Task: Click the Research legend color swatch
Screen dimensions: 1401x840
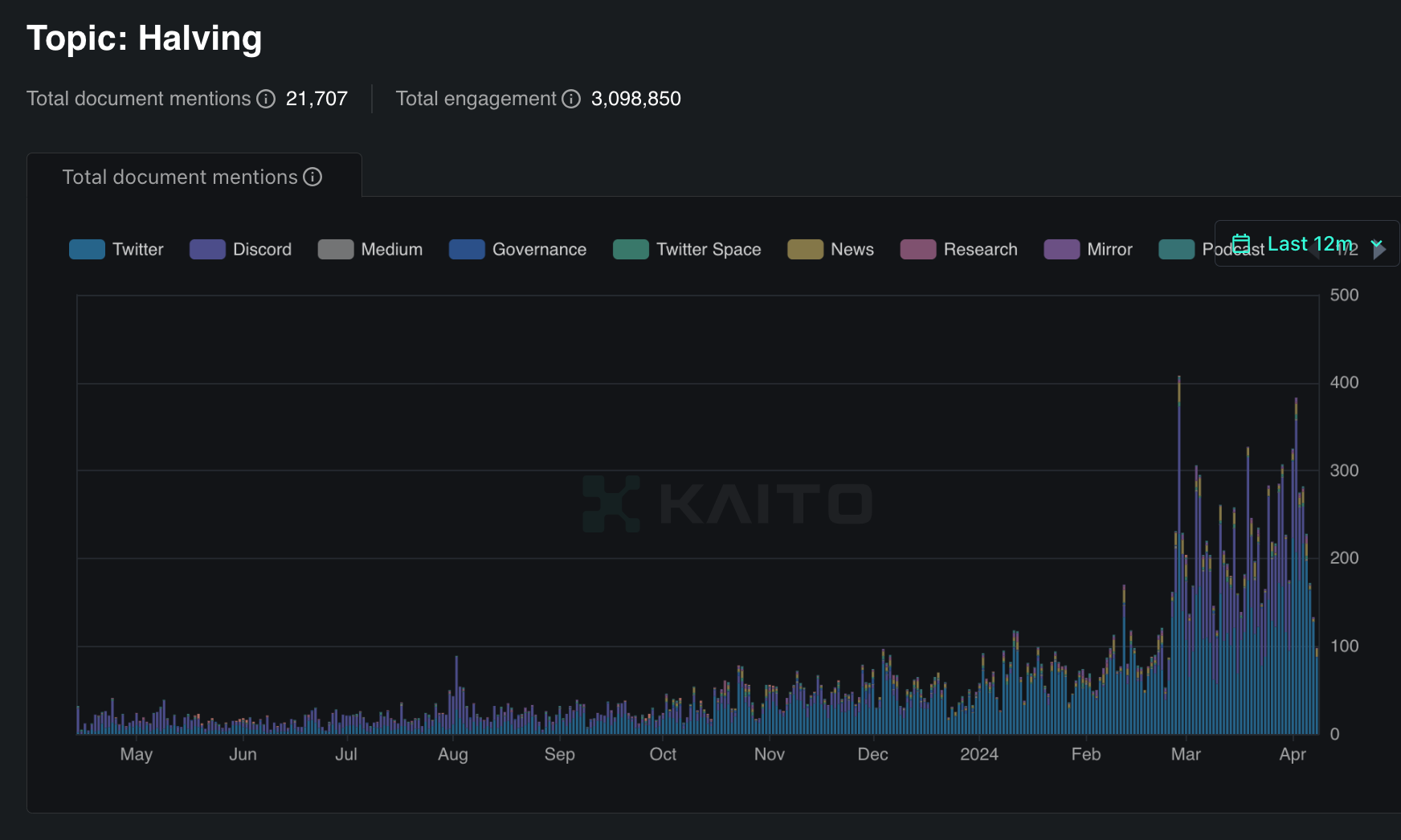Action: pos(918,250)
